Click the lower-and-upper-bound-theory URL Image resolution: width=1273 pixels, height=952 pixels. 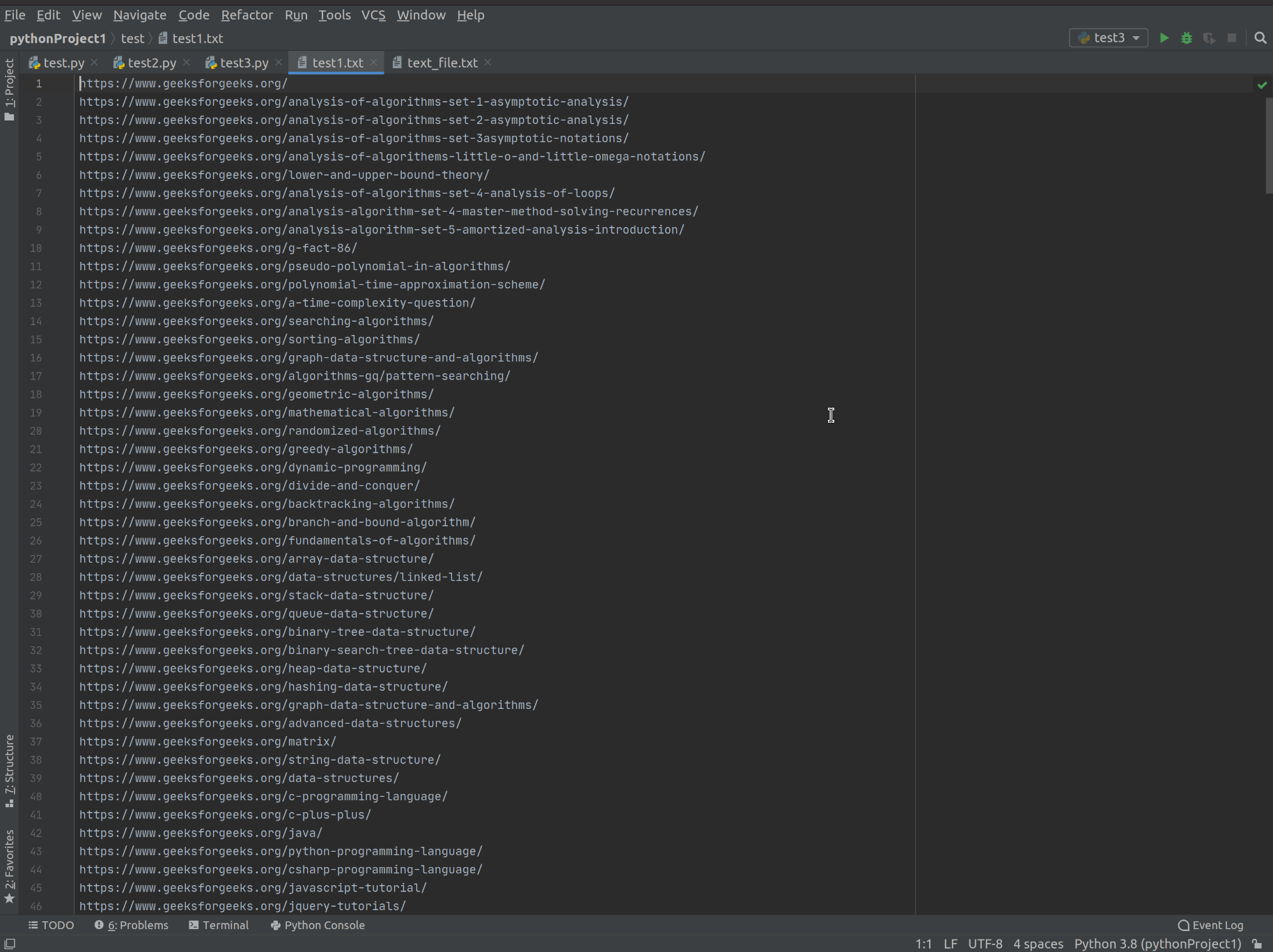click(284, 175)
